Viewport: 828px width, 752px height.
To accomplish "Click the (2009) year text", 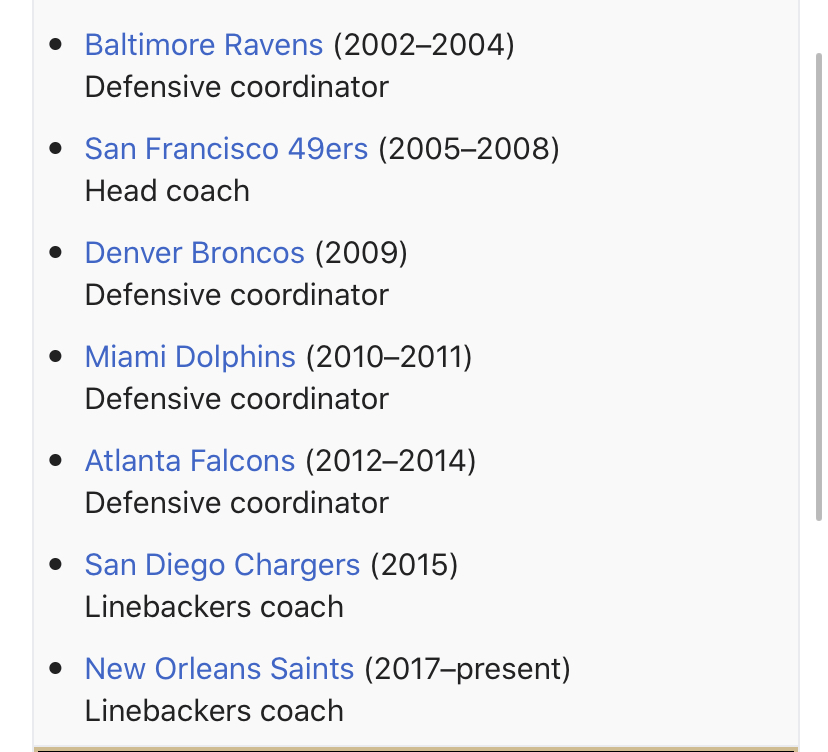I will [x=361, y=253].
